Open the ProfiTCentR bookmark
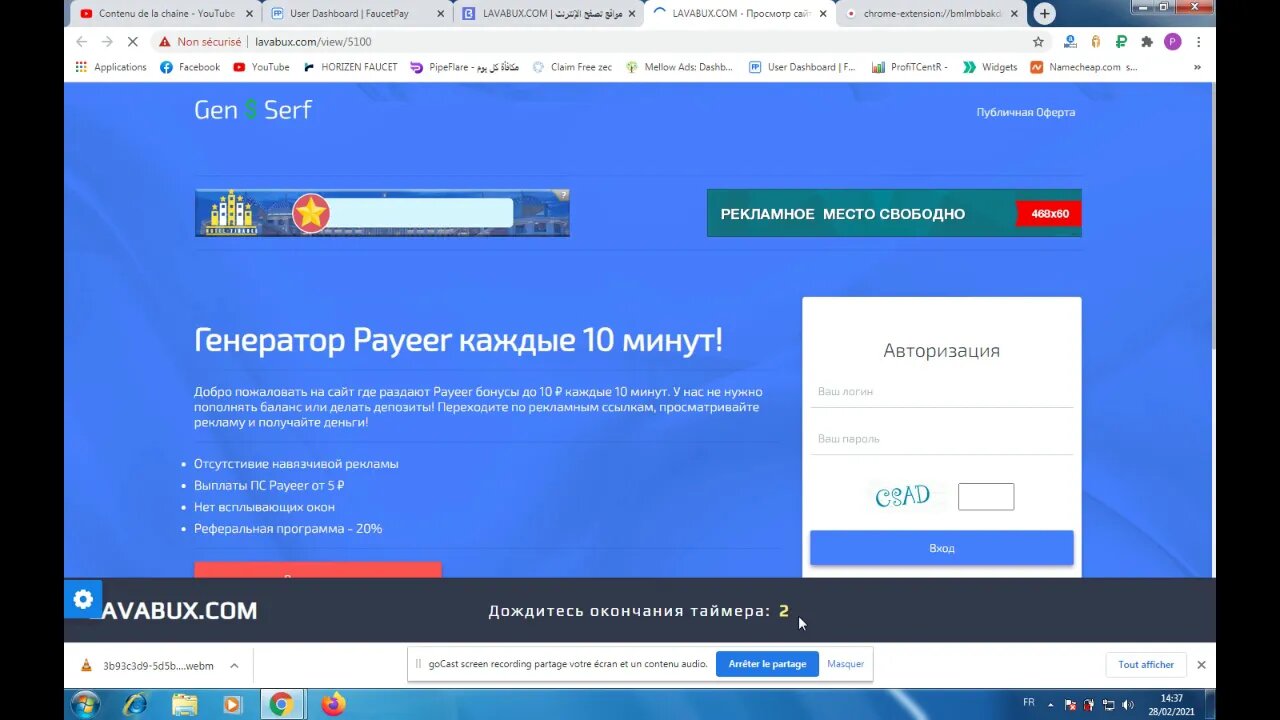Viewport: 1280px width, 720px height. (x=909, y=67)
